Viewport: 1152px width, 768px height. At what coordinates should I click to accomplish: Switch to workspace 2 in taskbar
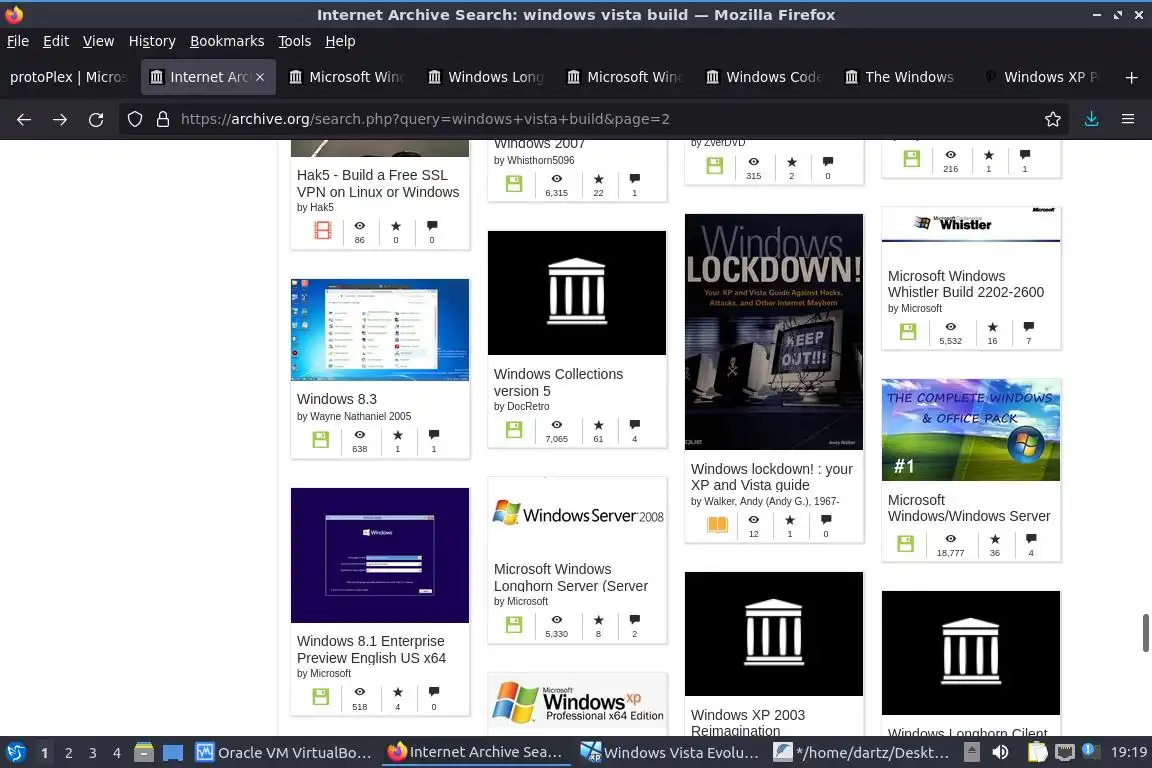tap(68, 753)
